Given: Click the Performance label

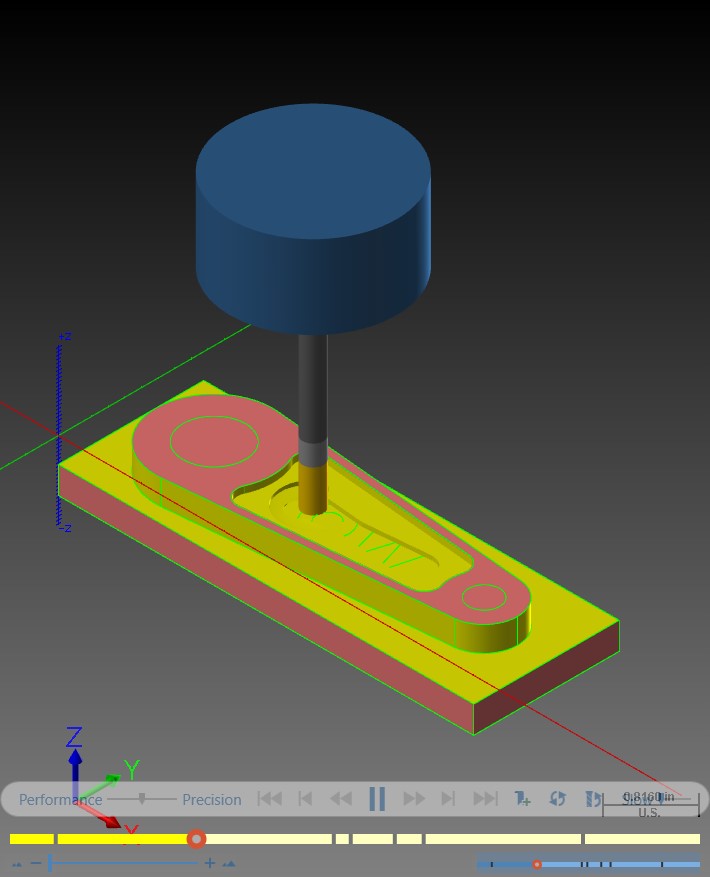Looking at the screenshot, I should (x=60, y=800).
